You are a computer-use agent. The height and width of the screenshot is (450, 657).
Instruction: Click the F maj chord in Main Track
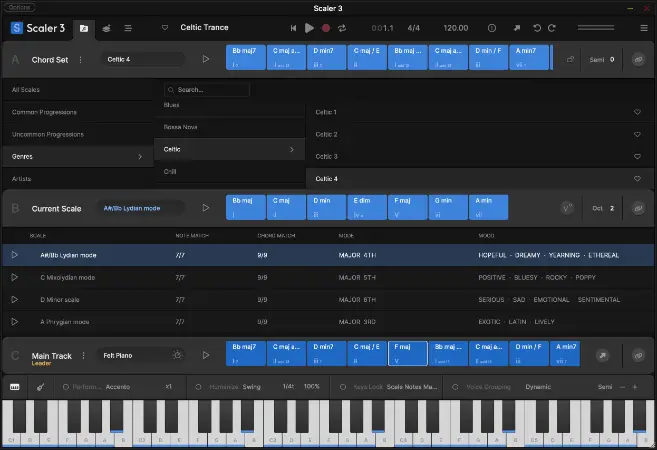(407, 354)
